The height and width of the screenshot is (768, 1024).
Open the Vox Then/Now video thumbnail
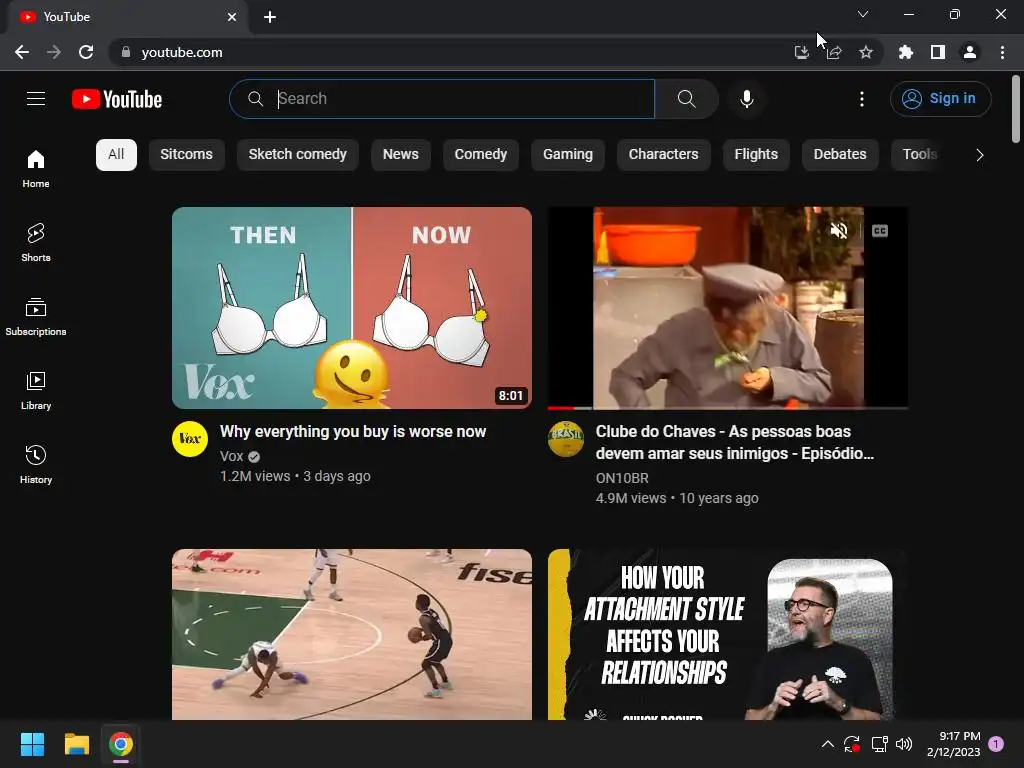point(352,308)
